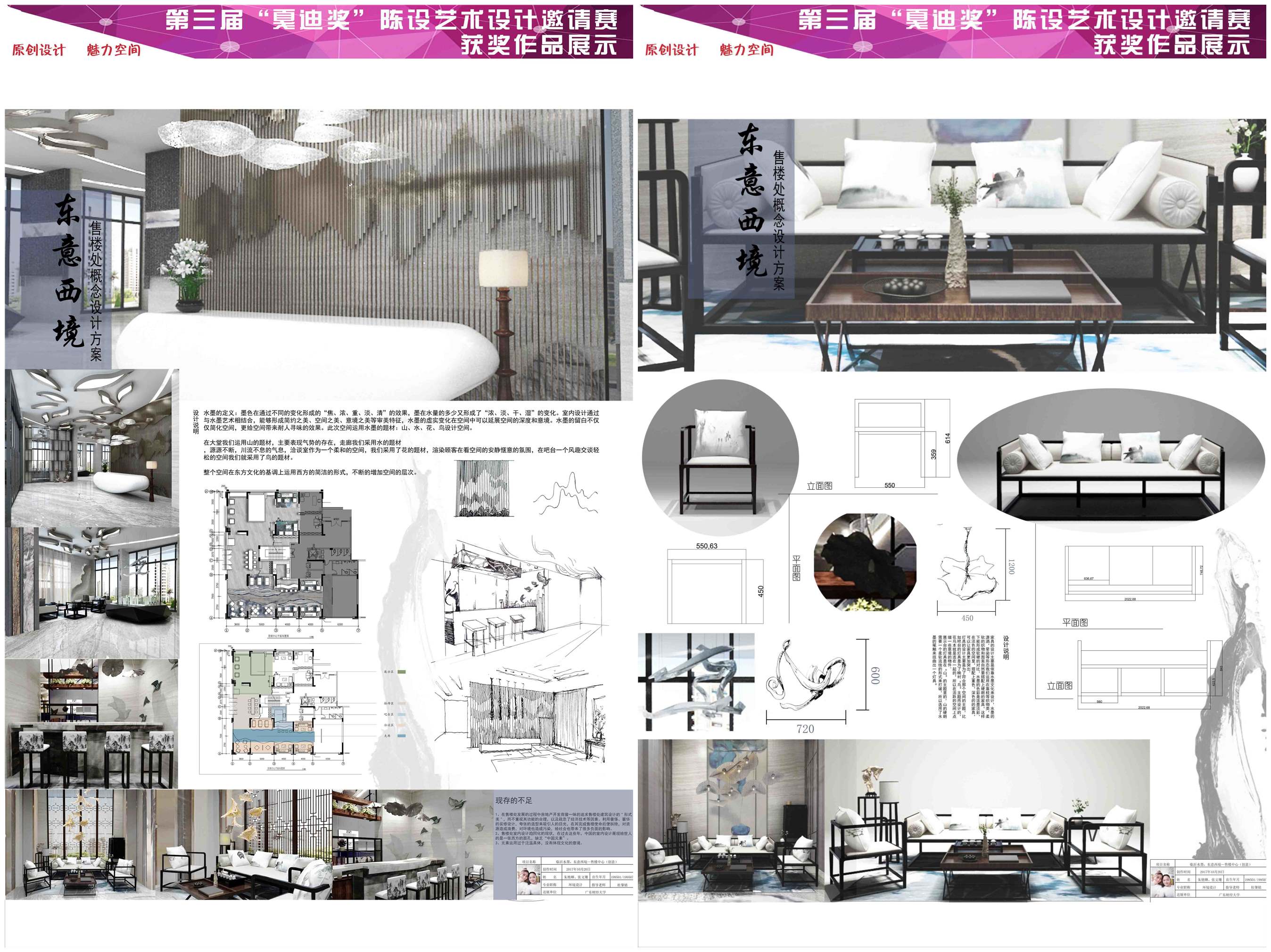Click the armchair plan drawing labeled 550,63

tap(715, 584)
